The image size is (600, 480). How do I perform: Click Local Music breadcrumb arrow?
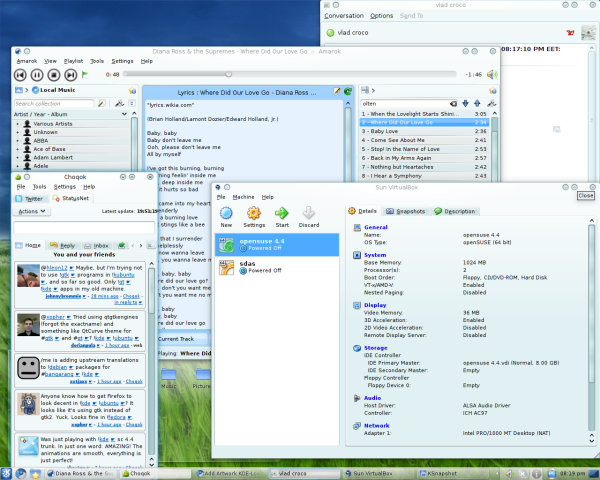[x=27, y=90]
